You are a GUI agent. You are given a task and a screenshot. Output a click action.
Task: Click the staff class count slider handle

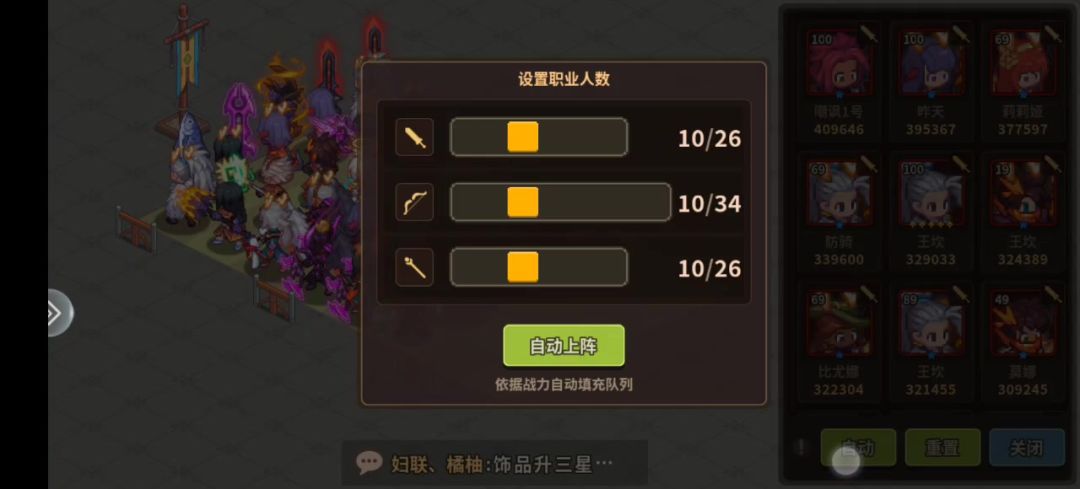(x=523, y=267)
